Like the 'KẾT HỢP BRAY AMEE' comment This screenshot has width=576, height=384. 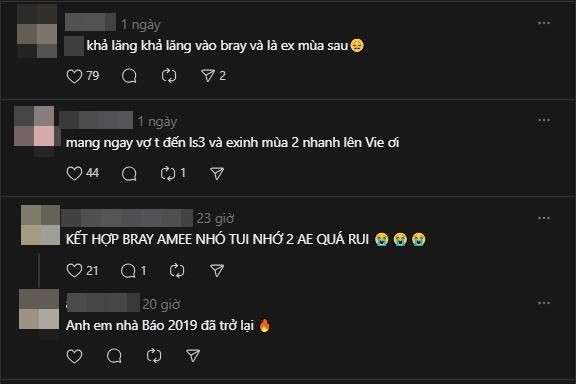coord(74,271)
